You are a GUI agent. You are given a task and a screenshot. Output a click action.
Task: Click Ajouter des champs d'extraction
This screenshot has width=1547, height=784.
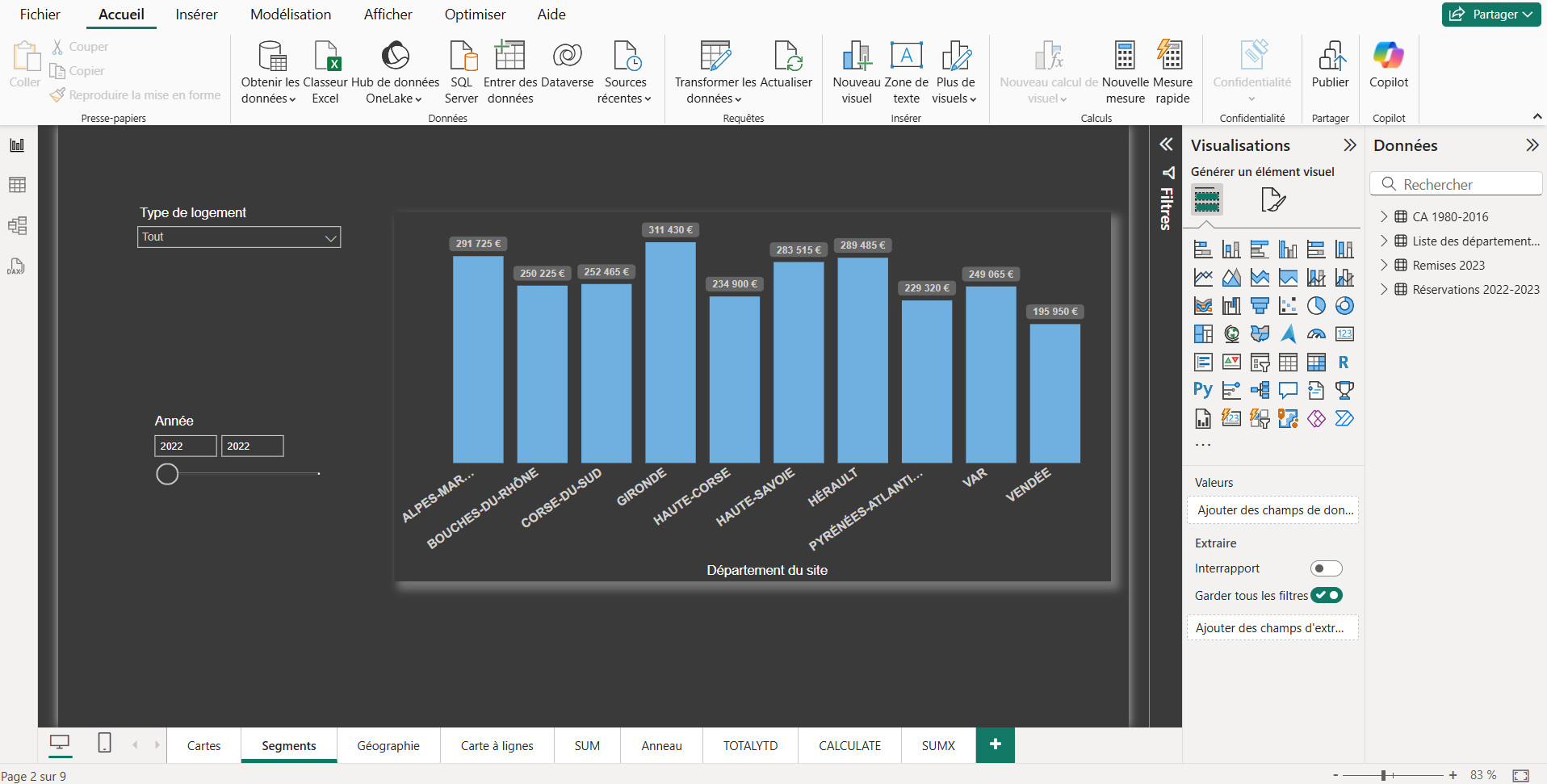1273,628
